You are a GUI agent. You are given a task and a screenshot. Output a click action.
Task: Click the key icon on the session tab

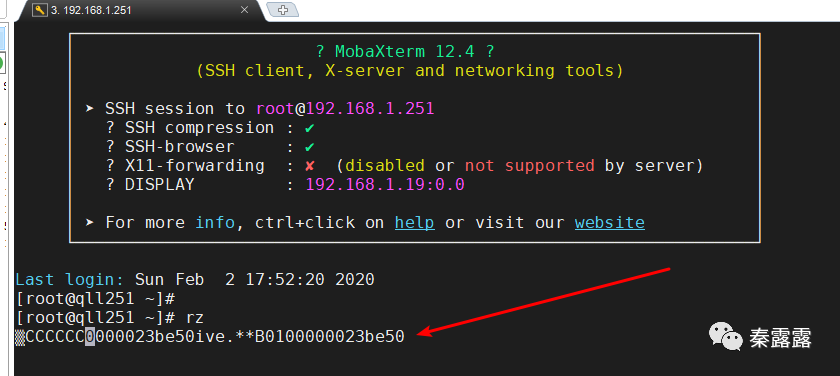[x=40, y=10]
